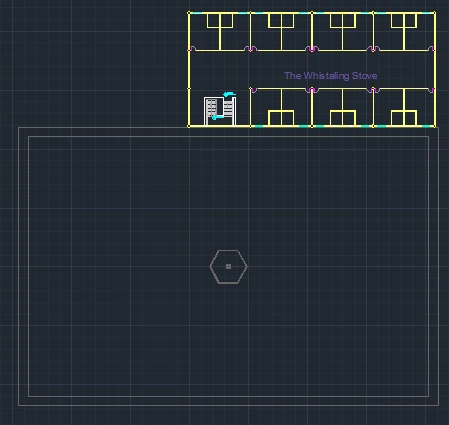Screen dimensions: 449x425
Task: Select the magenta door at the bottom-right room's right wall
Action: tap(432, 90)
